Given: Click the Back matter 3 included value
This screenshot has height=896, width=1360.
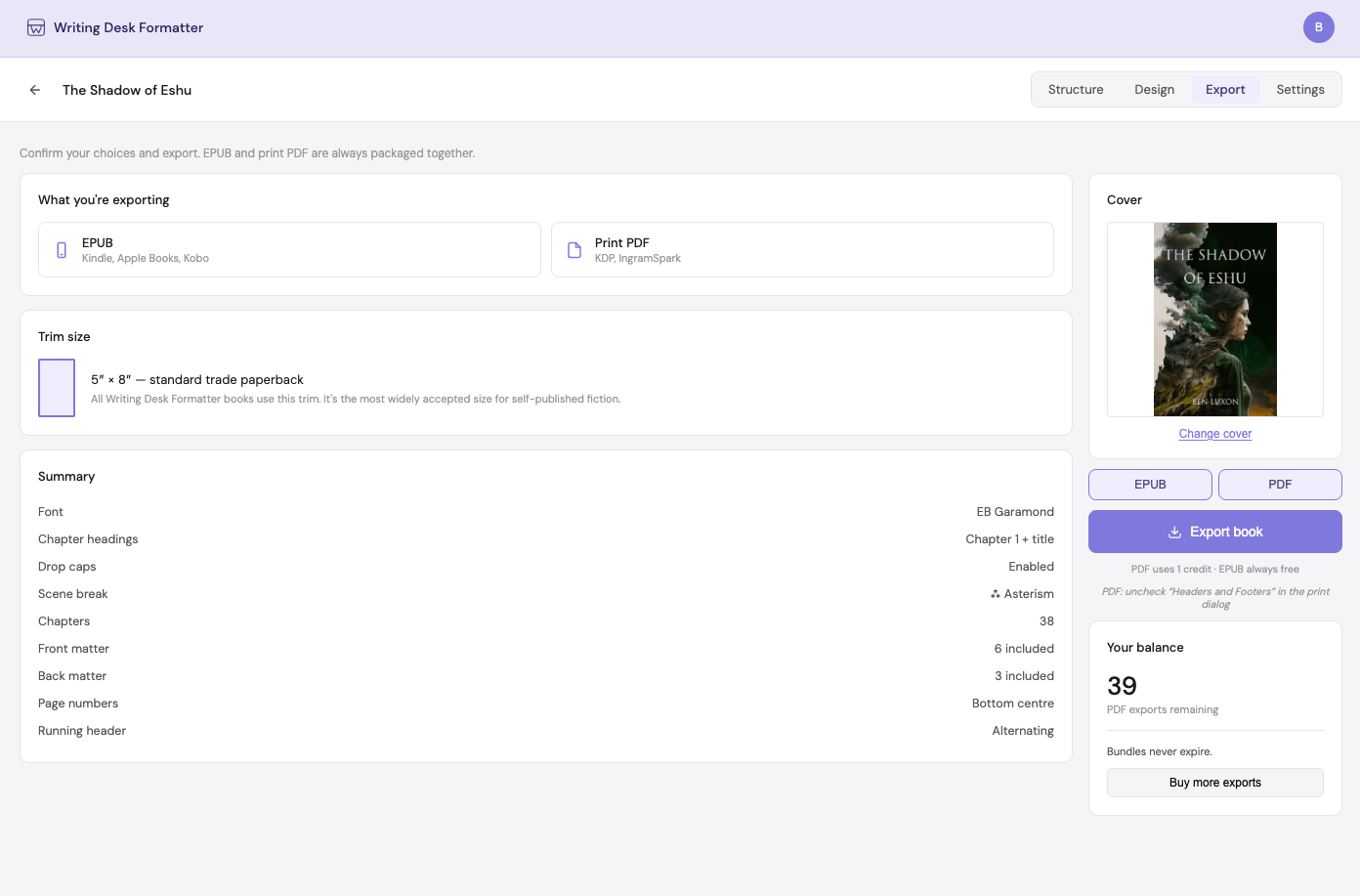Looking at the screenshot, I should point(1024,676).
